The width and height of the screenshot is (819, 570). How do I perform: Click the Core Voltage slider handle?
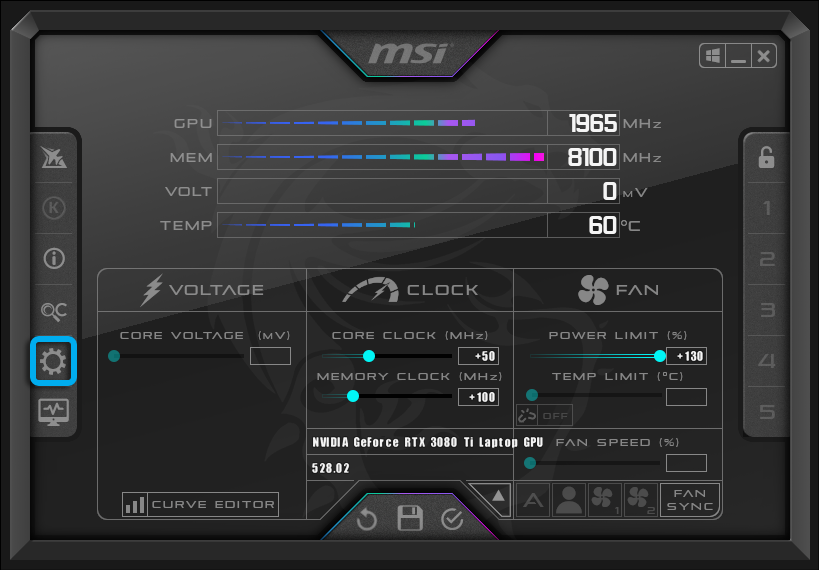[x=114, y=356]
